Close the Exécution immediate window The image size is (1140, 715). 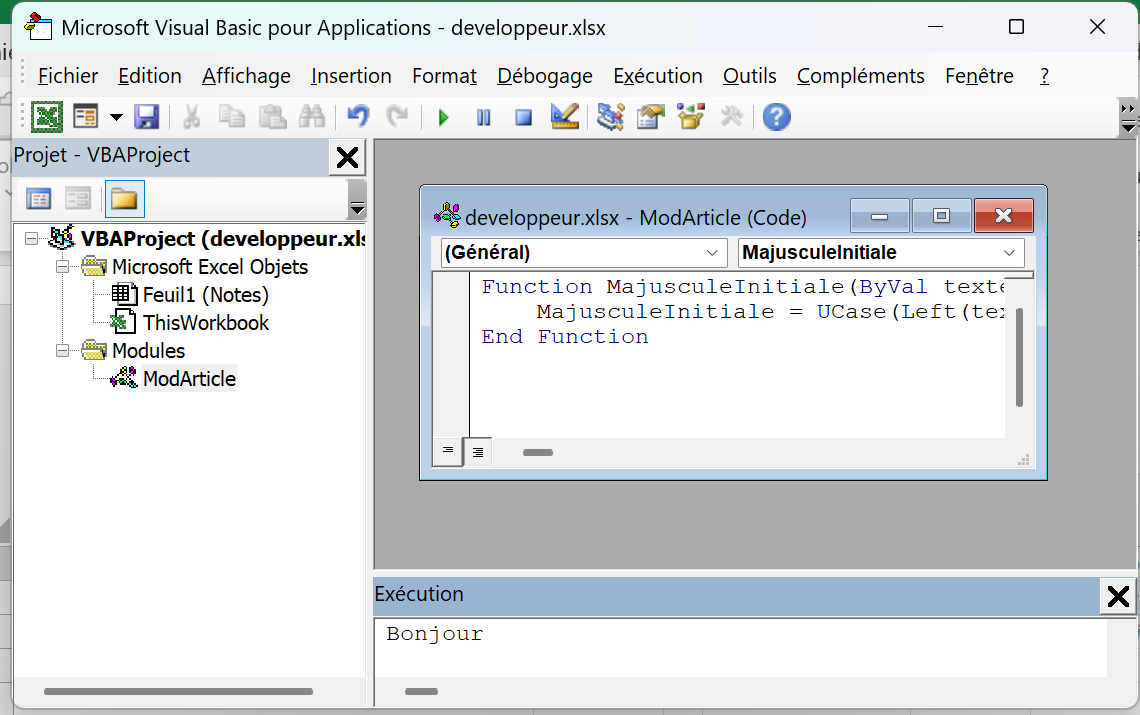(x=1117, y=596)
